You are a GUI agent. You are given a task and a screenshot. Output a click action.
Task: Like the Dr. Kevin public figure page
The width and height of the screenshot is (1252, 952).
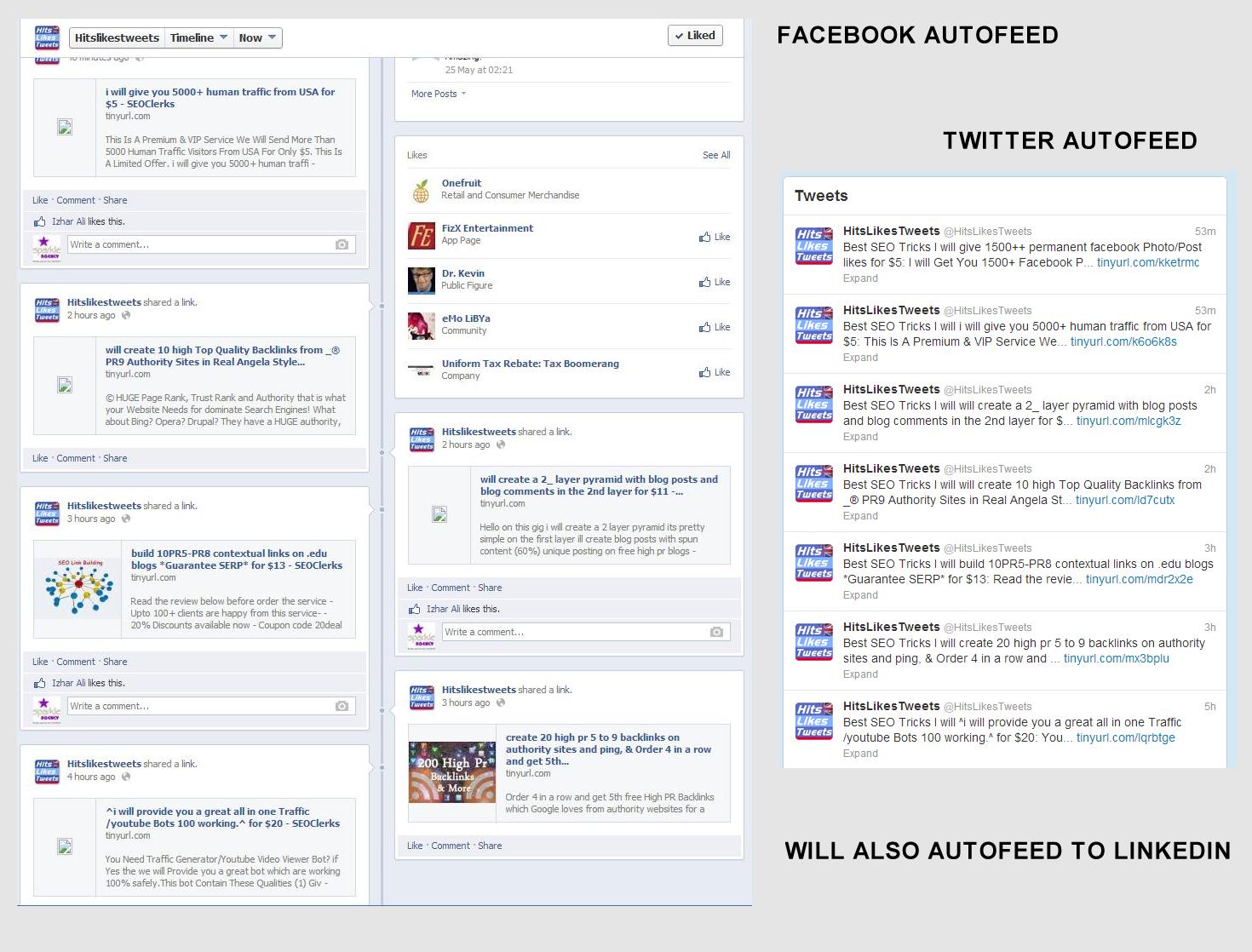tap(715, 282)
